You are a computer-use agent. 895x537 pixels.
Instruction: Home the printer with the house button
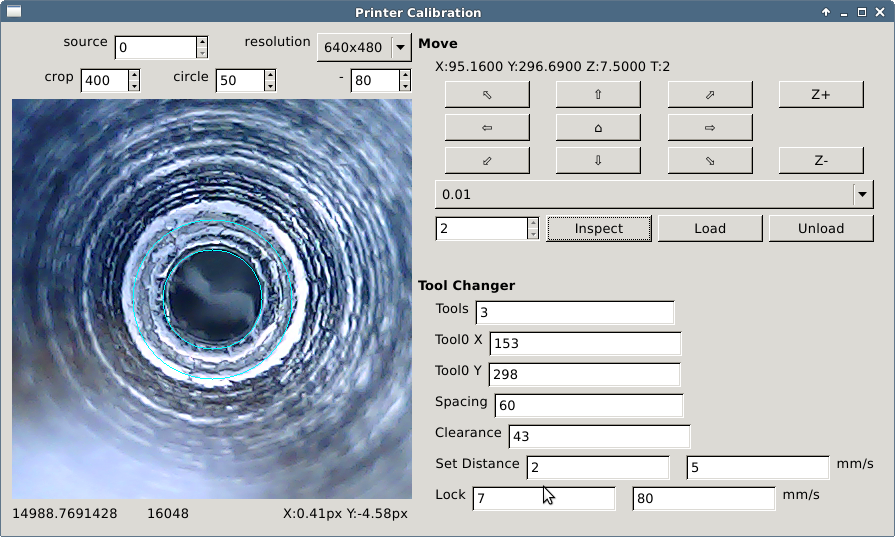[598, 127]
